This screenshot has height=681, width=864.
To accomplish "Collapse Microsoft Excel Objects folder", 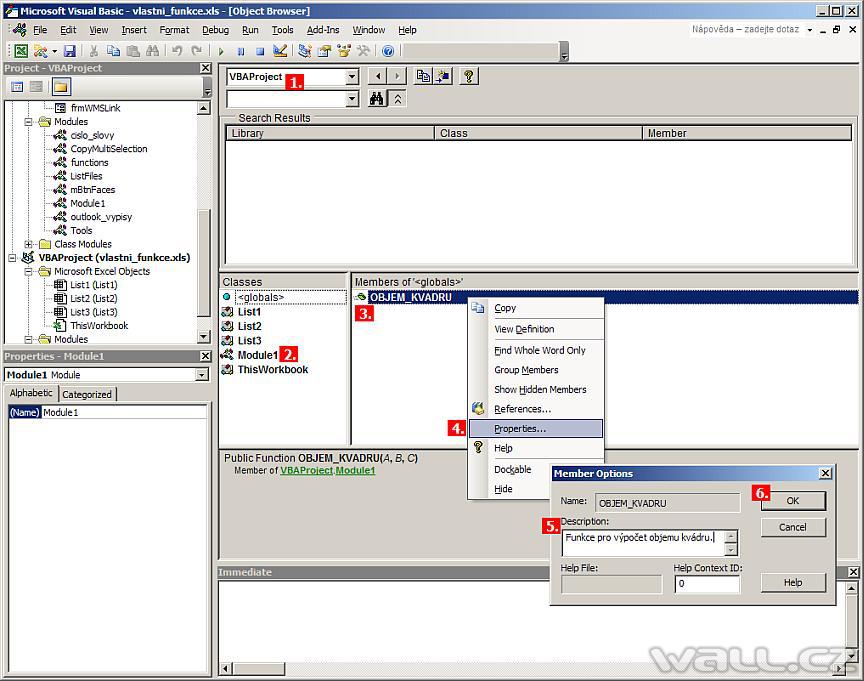I will point(28,272).
